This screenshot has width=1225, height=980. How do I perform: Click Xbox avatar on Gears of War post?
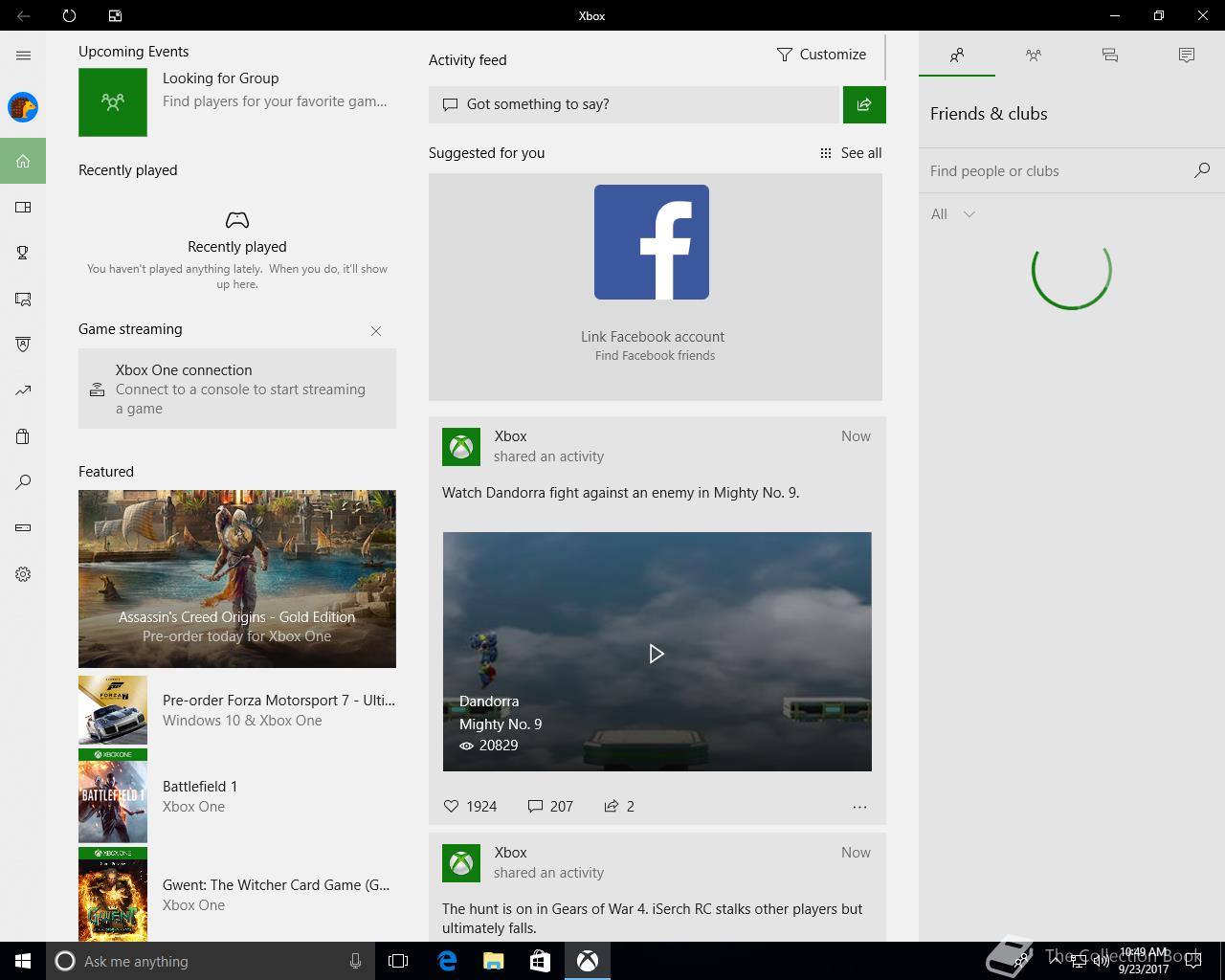[461, 863]
